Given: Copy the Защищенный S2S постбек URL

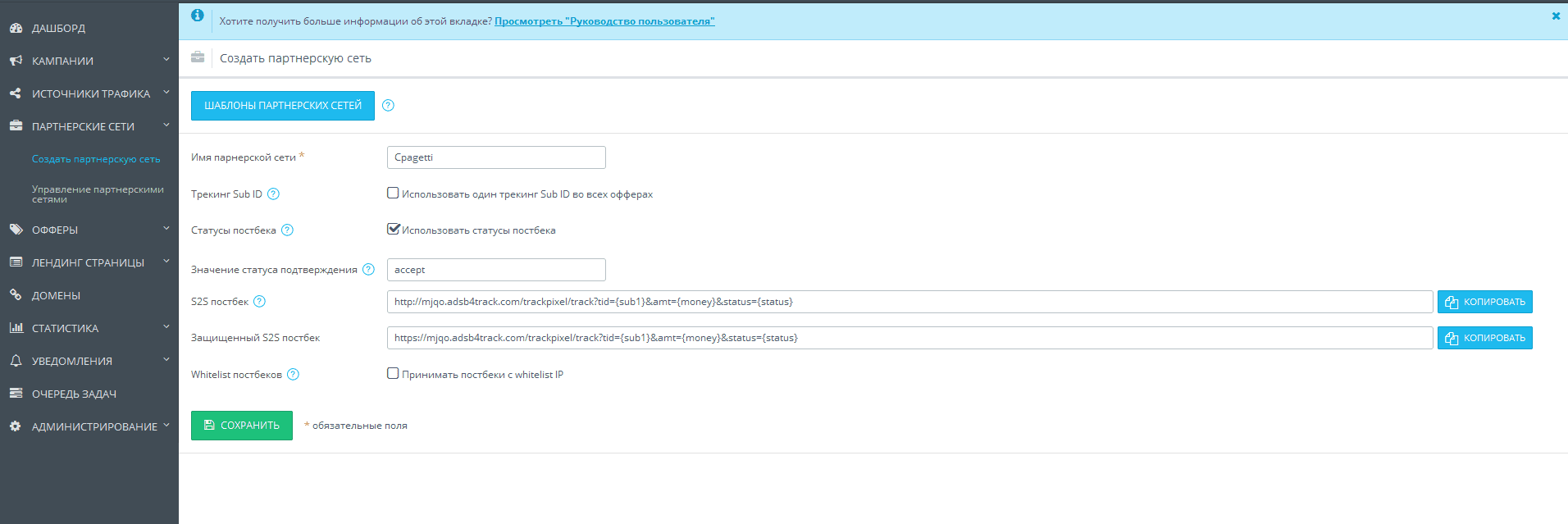Looking at the screenshot, I should [x=1485, y=338].
